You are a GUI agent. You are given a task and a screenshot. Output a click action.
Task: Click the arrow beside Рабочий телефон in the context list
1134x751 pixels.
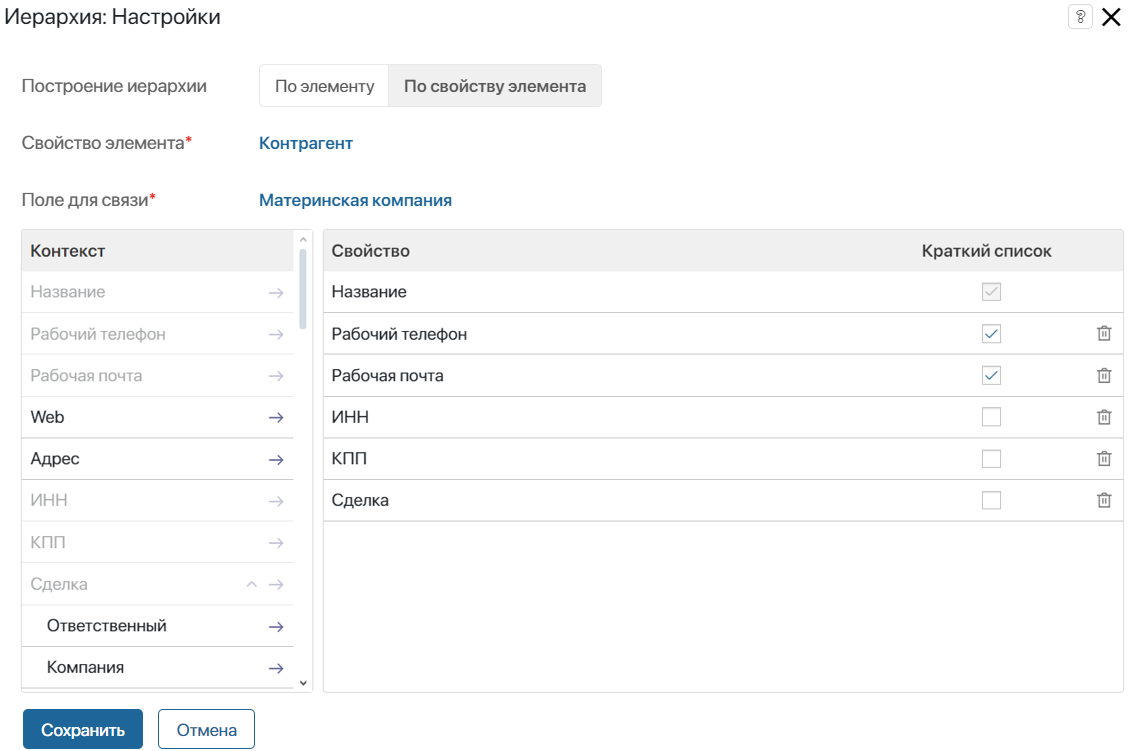pyautogui.click(x=276, y=334)
